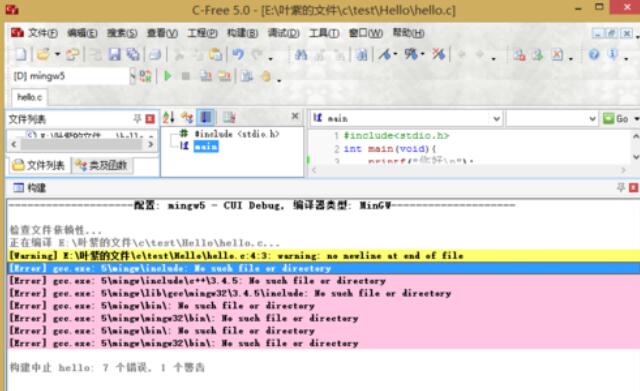Click the Open folder toolbar icon

(x=43, y=54)
